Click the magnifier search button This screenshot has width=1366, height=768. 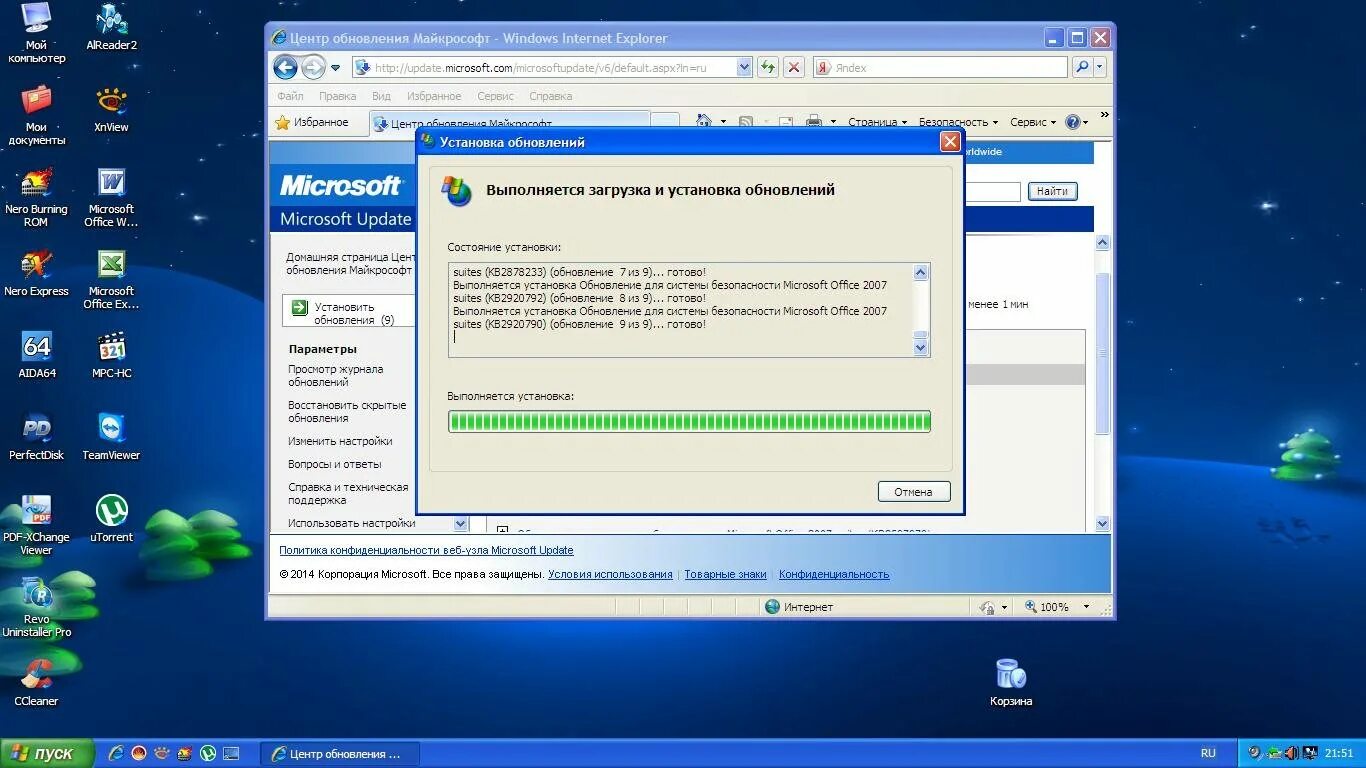pyautogui.click(x=1081, y=67)
